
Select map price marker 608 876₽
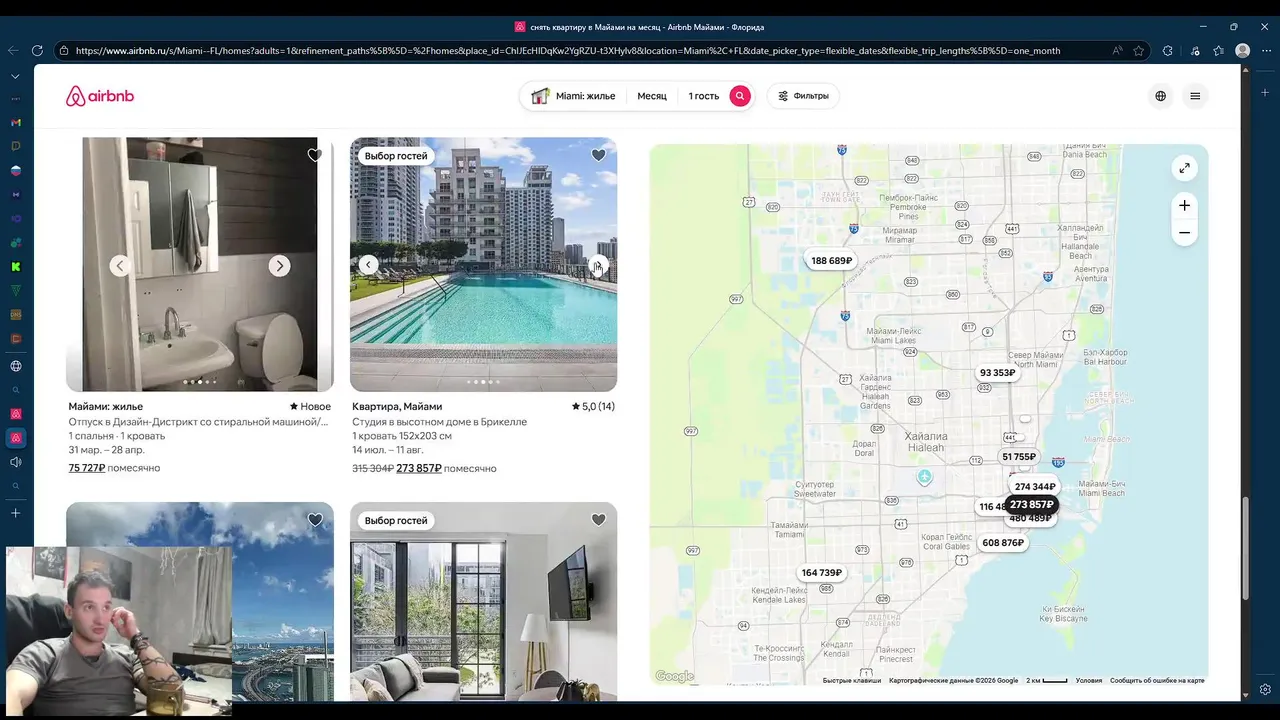point(1003,543)
